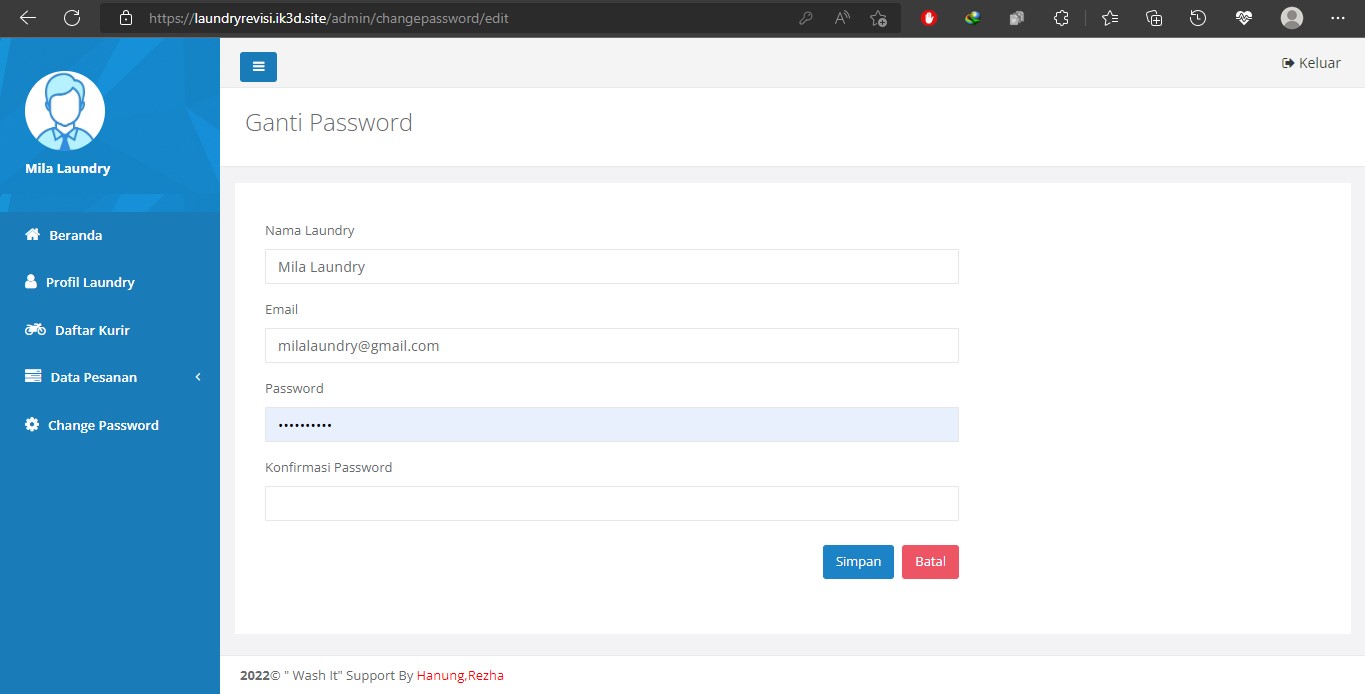The width and height of the screenshot is (1365, 694).
Task: Open browser extensions puzzle icon
Action: click(x=1062, y=18)
